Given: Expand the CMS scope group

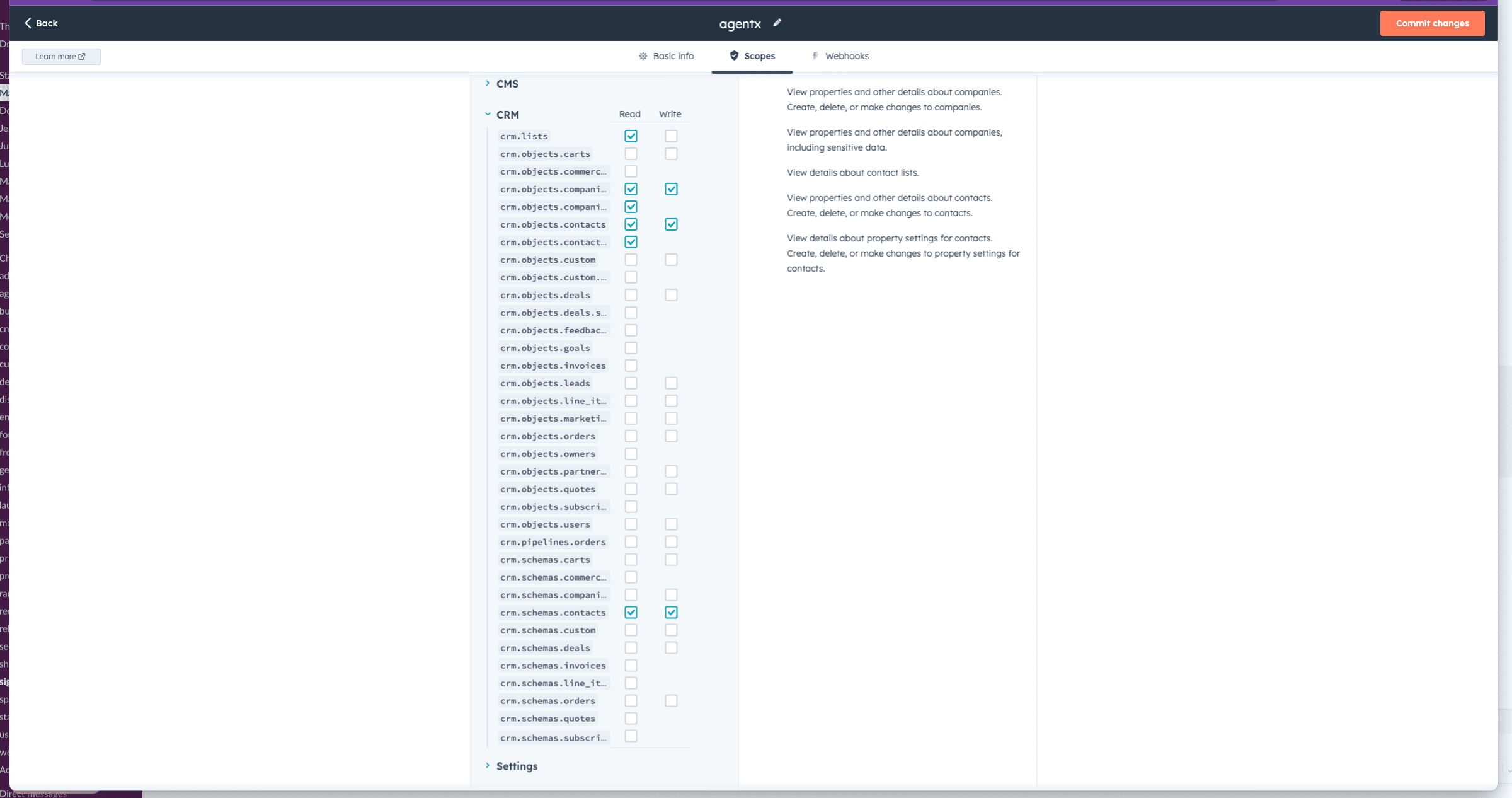Looking at the screenshot, I should [488, 83].
